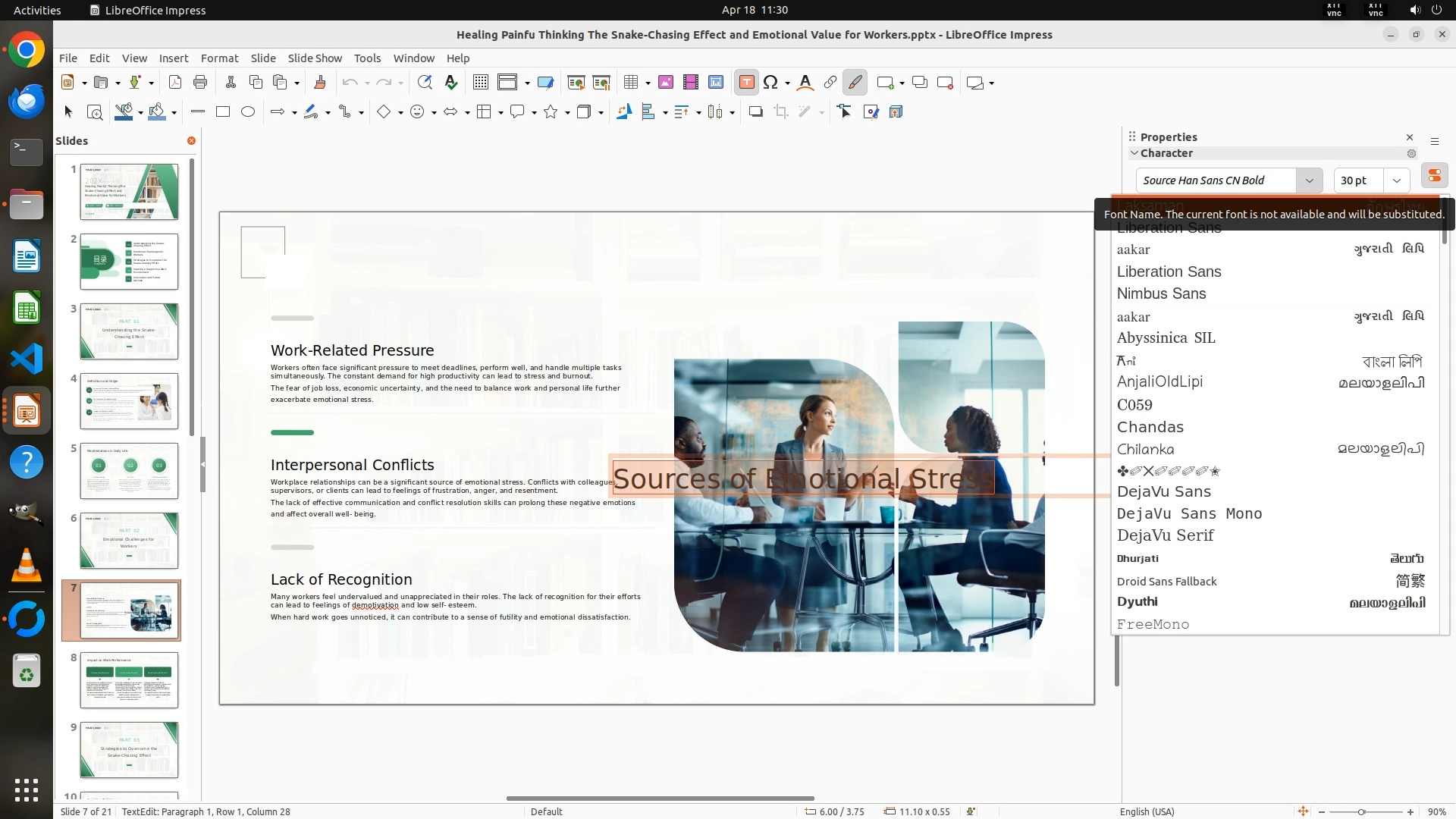Screen dimensions: 1456x819
Task: Select the Rectangle shape tool
Action: [223, 112]
